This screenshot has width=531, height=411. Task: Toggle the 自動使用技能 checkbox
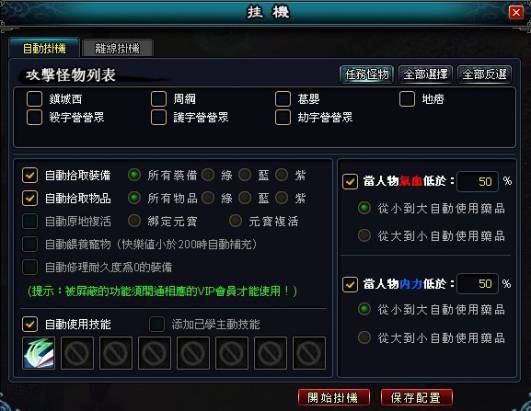tap(30, 324)
